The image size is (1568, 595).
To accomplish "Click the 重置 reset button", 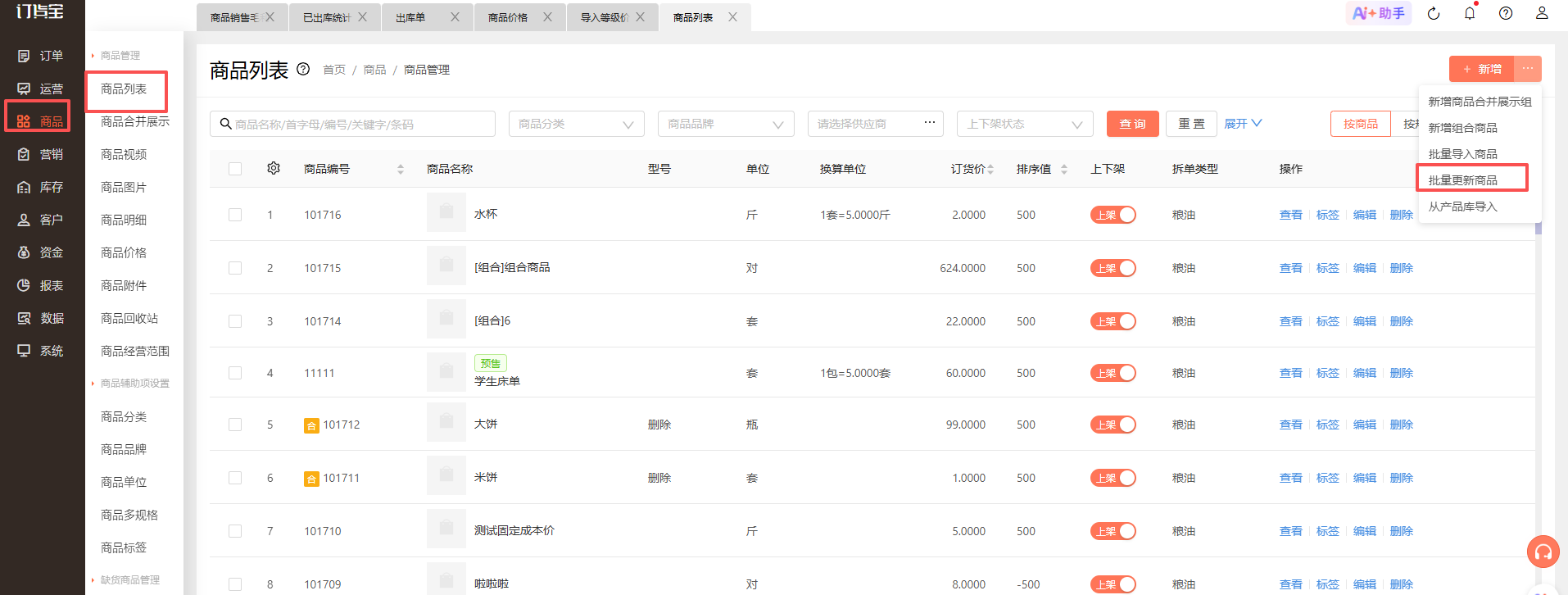I will tap(1191, 124).
